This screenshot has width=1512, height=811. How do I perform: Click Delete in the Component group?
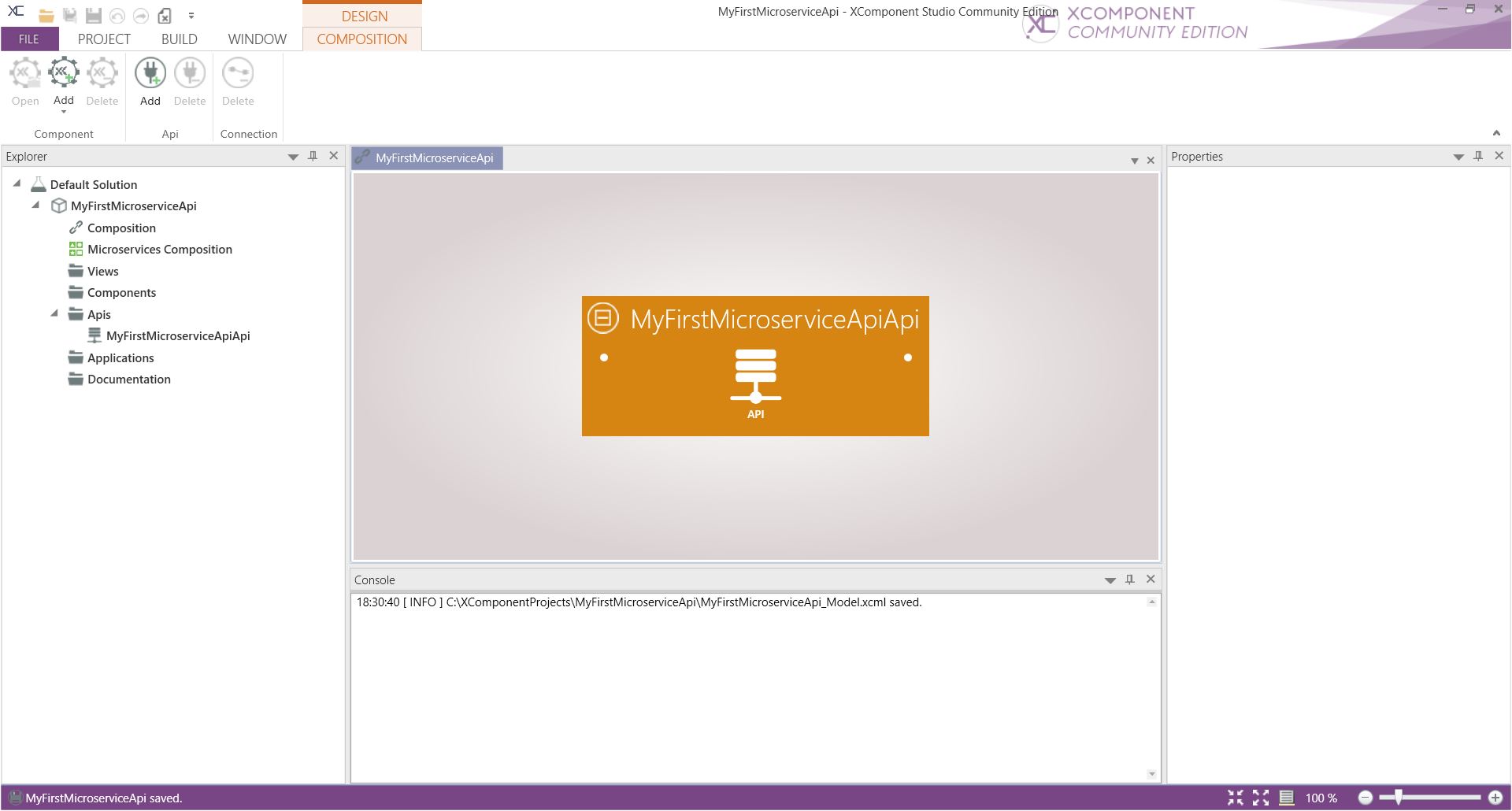point(102,82)
